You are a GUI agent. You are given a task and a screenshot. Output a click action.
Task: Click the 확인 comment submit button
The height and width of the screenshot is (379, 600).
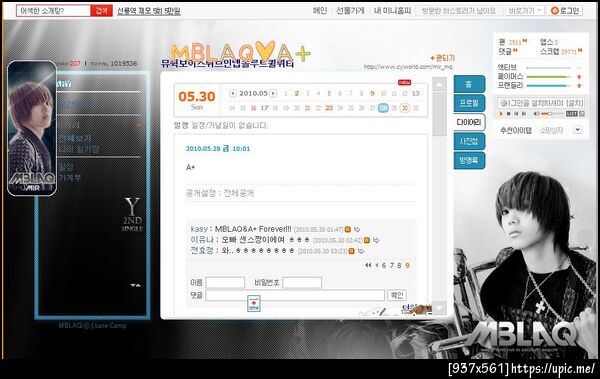click(397, 295)
